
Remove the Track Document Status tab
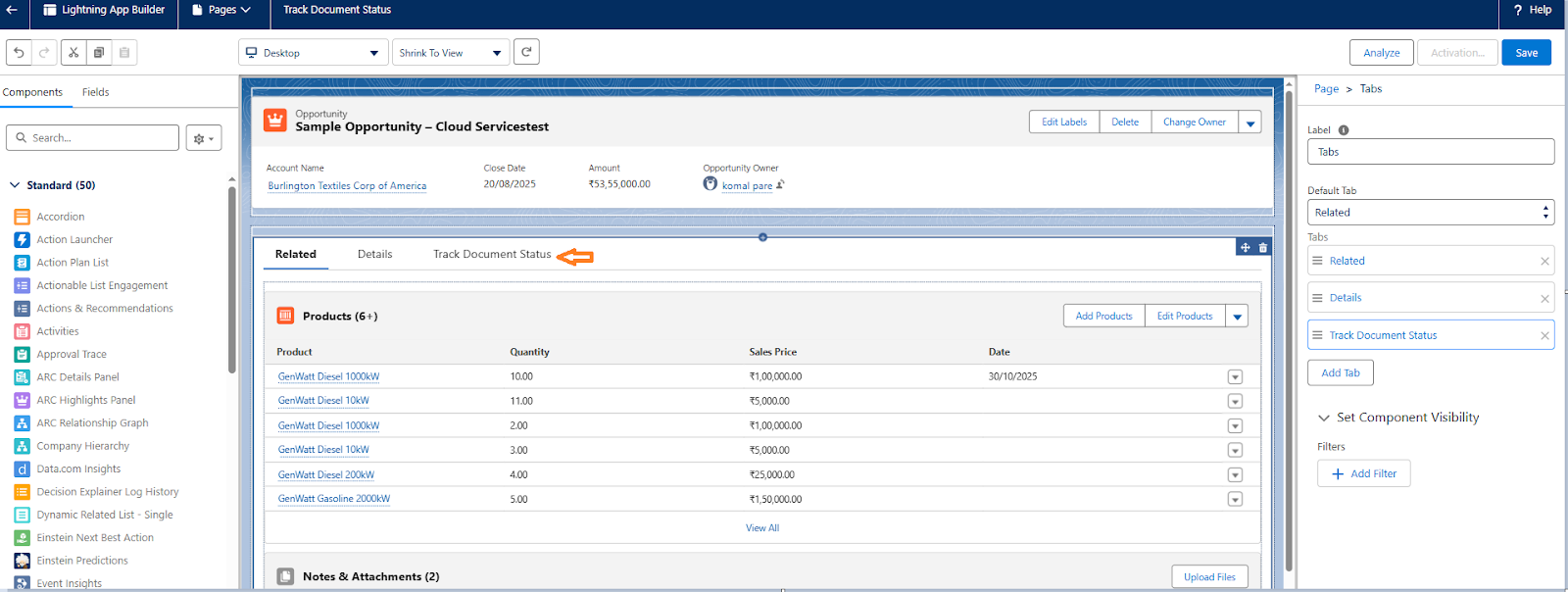[1544, 336]
